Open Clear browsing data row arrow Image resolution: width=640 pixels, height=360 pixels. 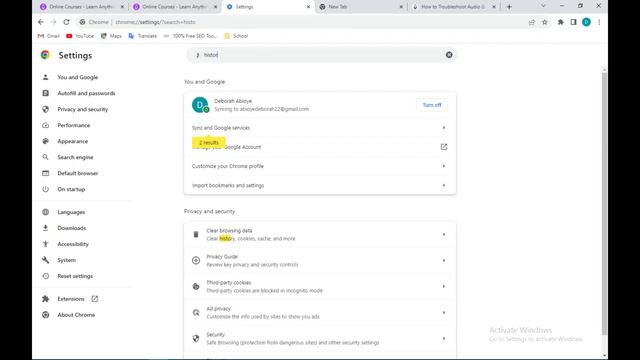coord(444,235)
